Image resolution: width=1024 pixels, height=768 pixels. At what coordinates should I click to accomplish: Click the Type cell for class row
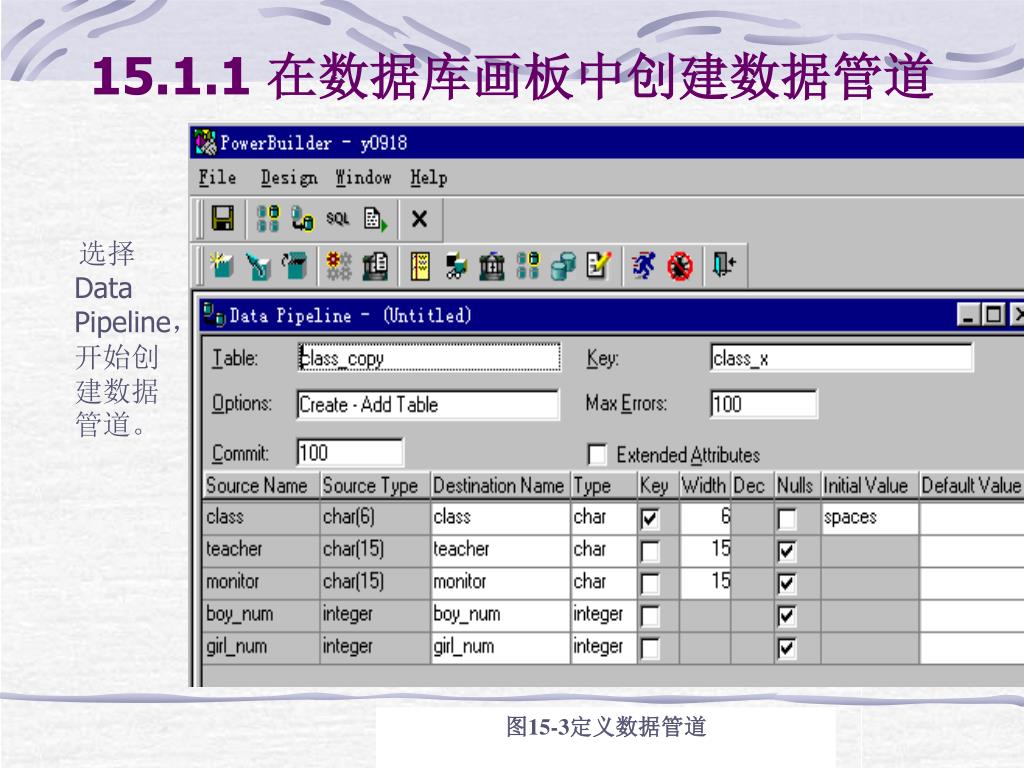pos(603,519)
